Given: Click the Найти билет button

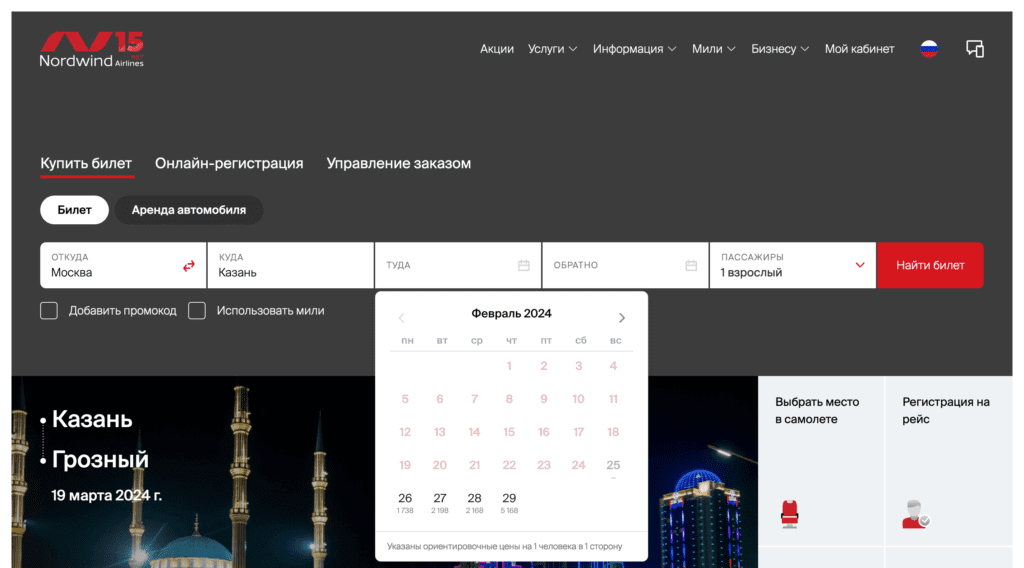Looking at the screenshot, I should 930,265.
